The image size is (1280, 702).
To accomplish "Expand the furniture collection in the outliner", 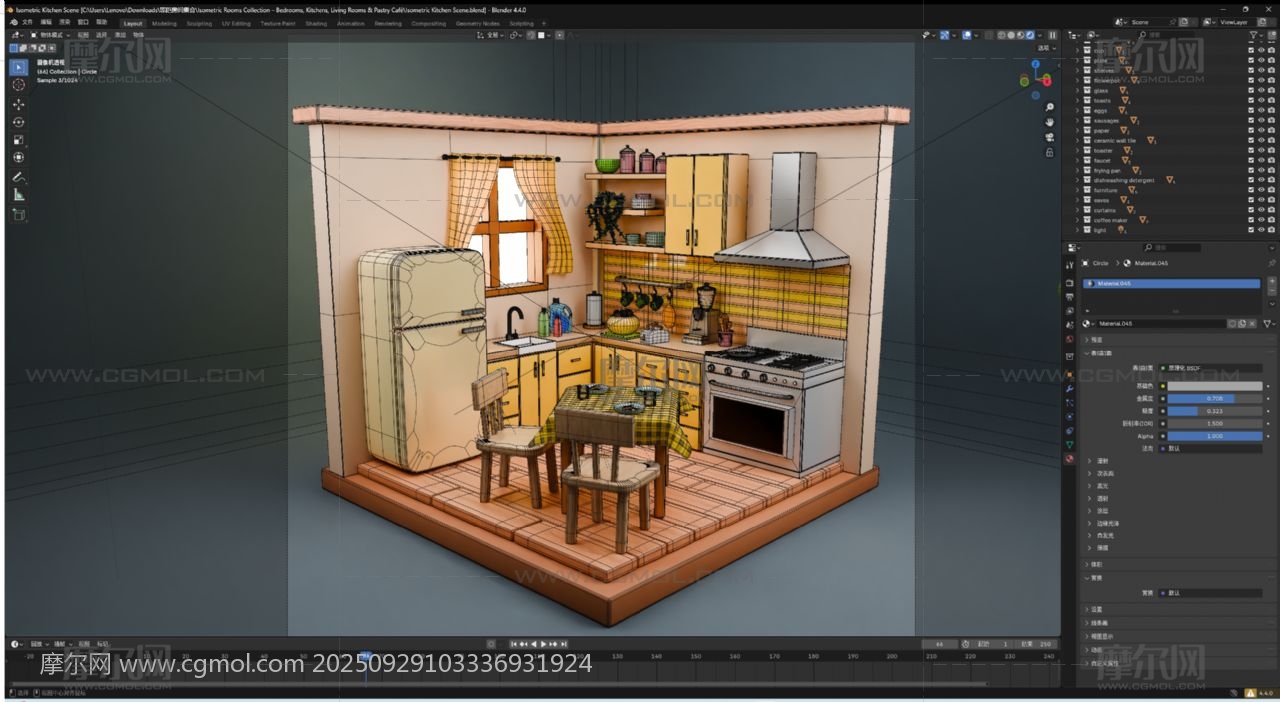I will [x=1077, y=190].
